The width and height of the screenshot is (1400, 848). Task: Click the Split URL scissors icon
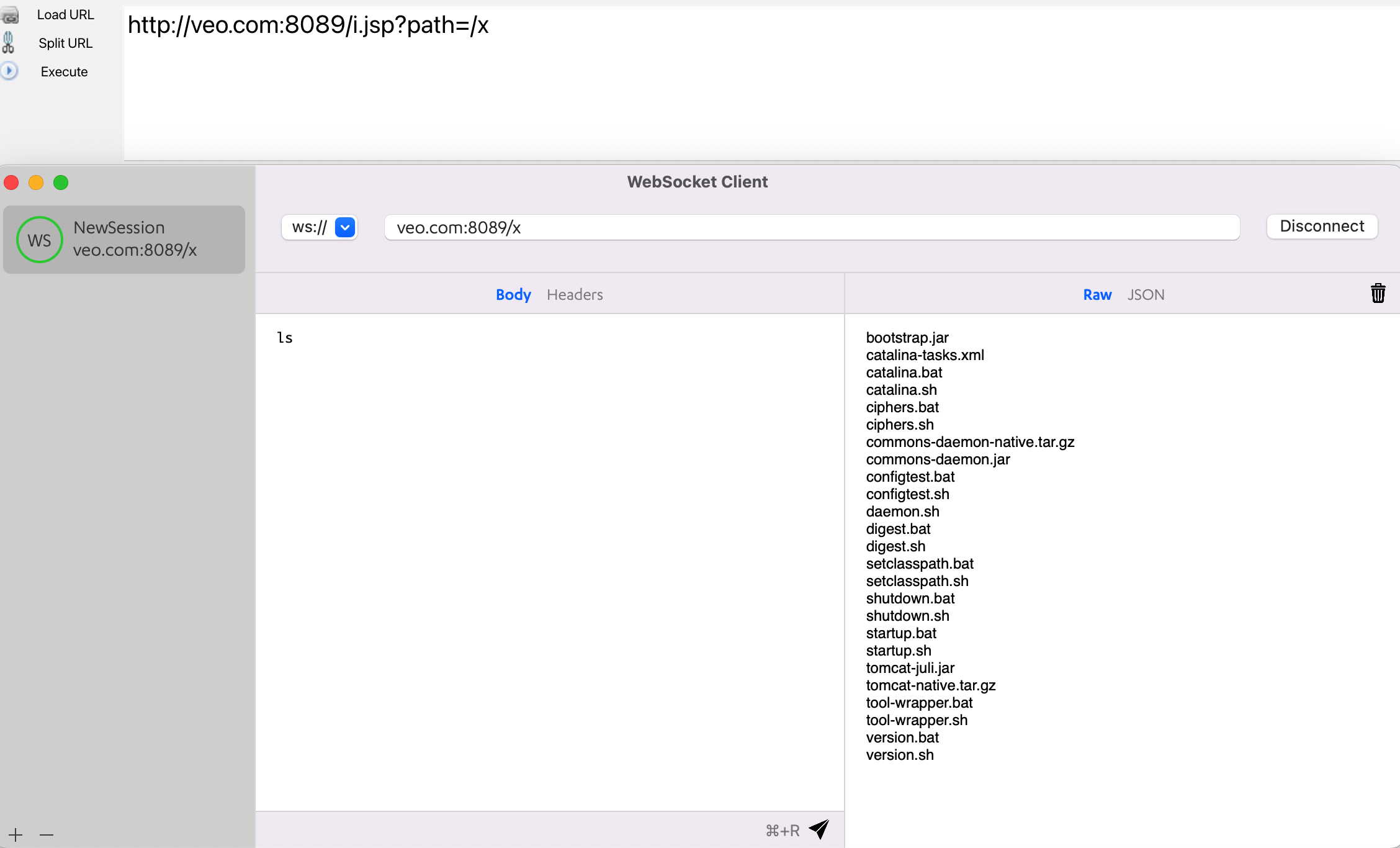(9, 43)
